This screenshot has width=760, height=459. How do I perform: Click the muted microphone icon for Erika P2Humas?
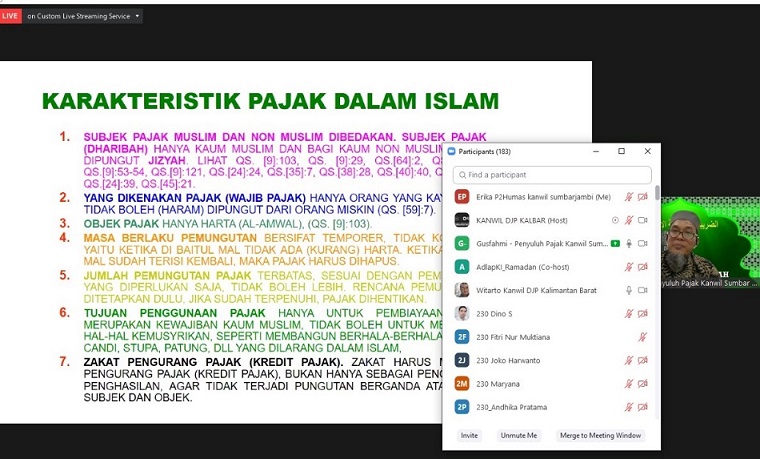click(x=629, y=197)
